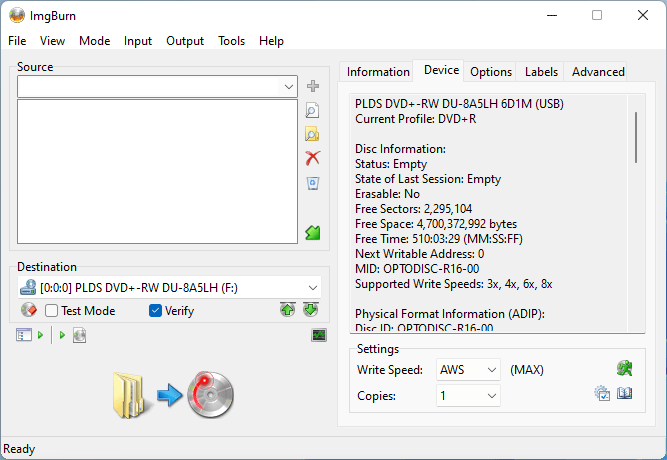This screenshot has width=667, height=460.
Task: Remove selected item red X icon
Action: [313, 158]
